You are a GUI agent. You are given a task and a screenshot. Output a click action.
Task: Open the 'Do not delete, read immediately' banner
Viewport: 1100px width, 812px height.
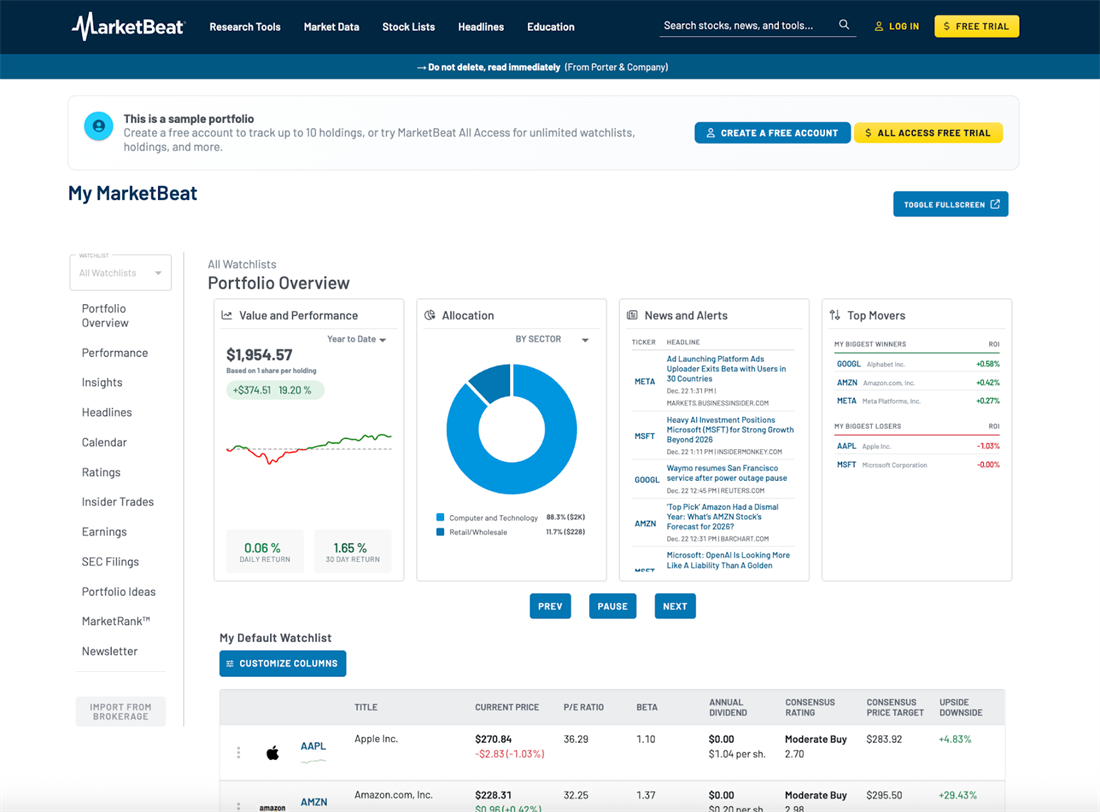point(542,67)
